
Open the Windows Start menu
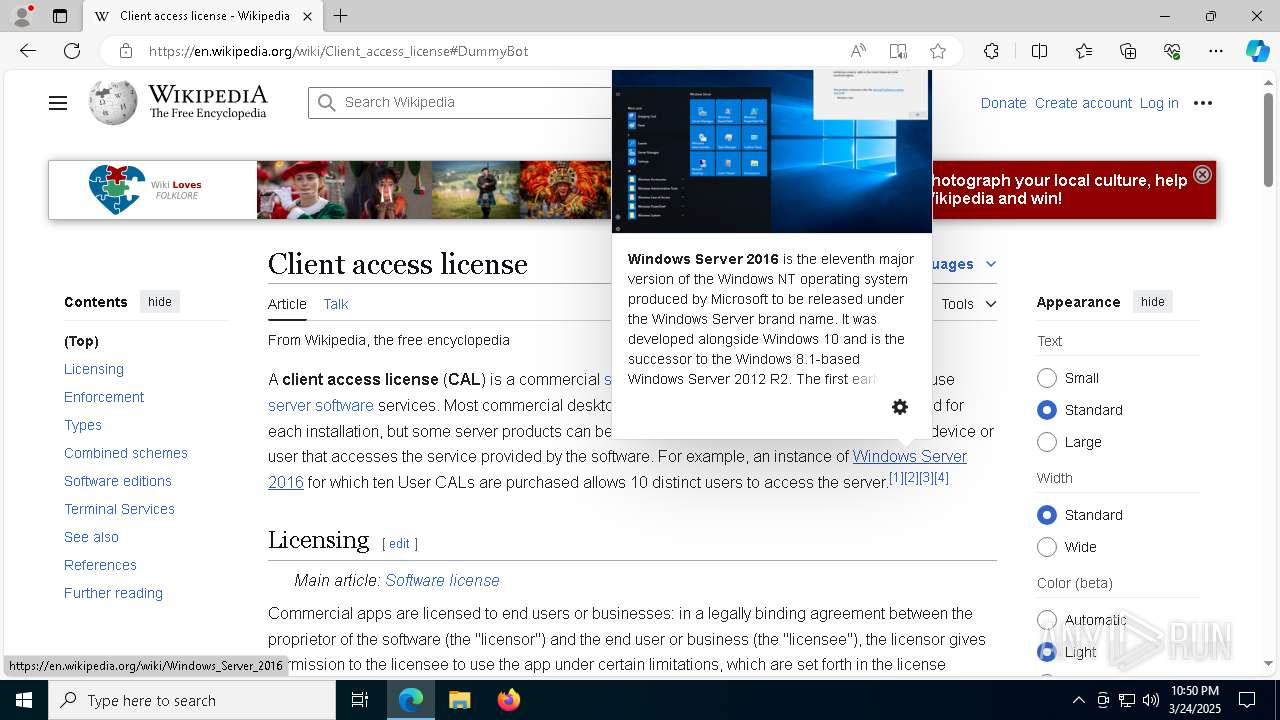click(24, 700)
